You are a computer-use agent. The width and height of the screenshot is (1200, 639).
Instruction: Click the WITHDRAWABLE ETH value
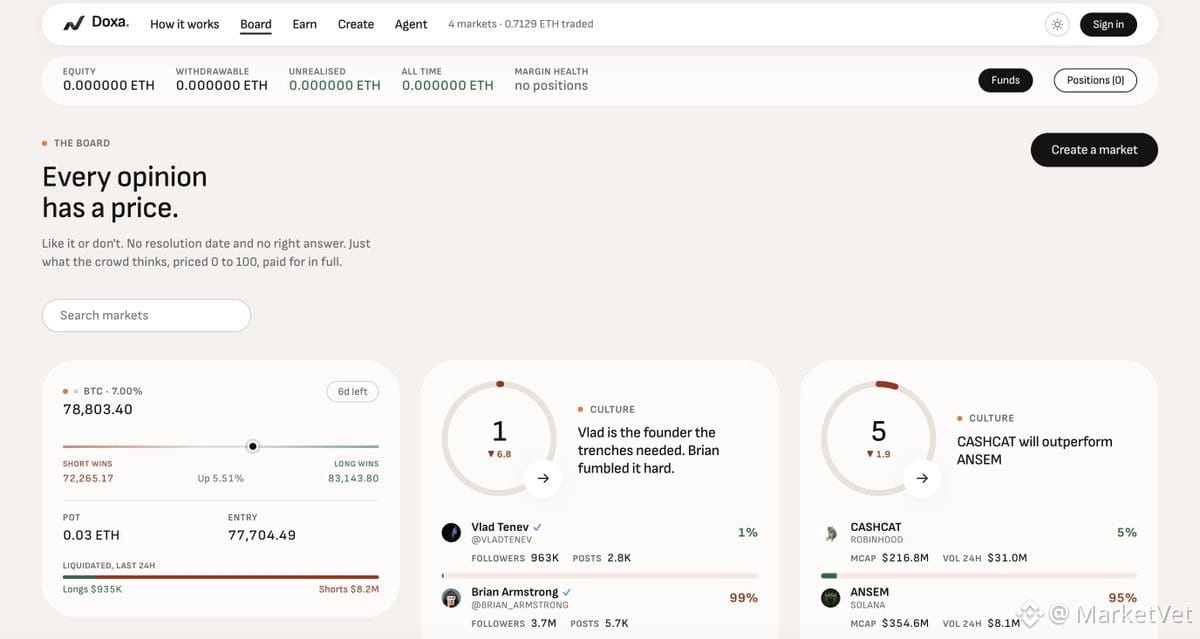(222, 86)
